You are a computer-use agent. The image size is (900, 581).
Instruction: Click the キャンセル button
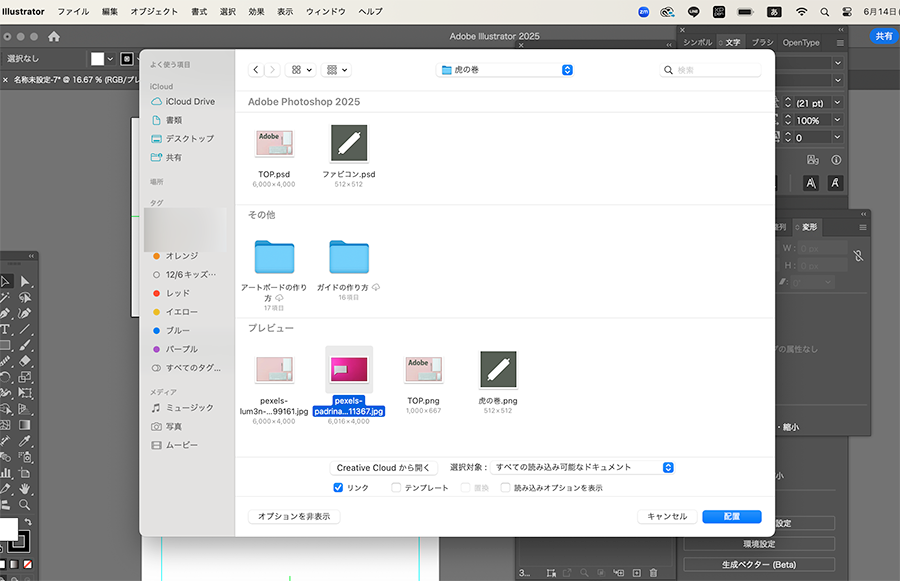coord(667,517)
